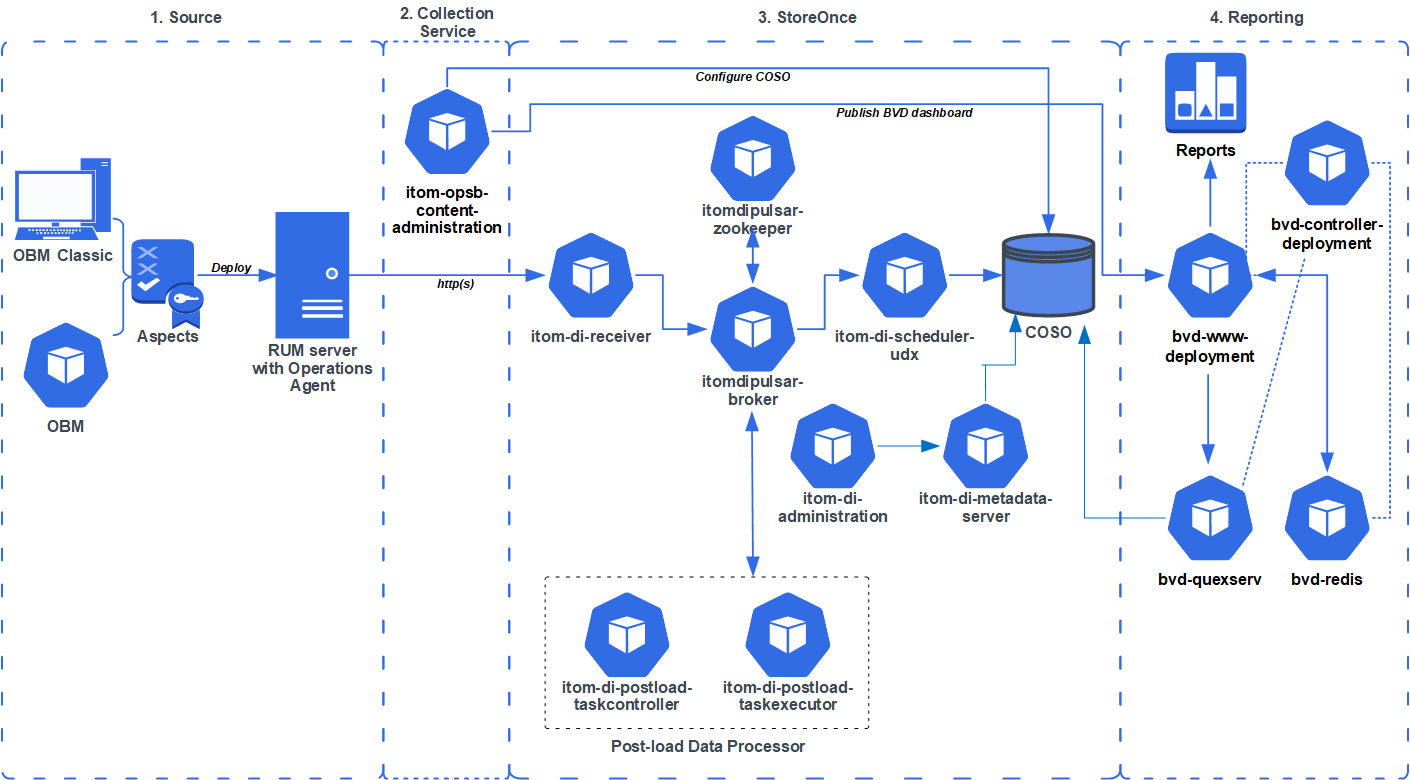This screenshot has height=780, width=1410.
Task: Select the 'itom-di-postload-taskexecutor' text label
Action: tap(788, 696)
